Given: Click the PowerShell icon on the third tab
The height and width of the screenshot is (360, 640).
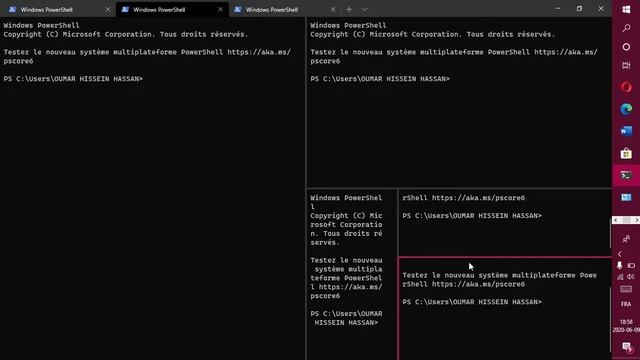Looking at the screenshot, I should point(238,9).
